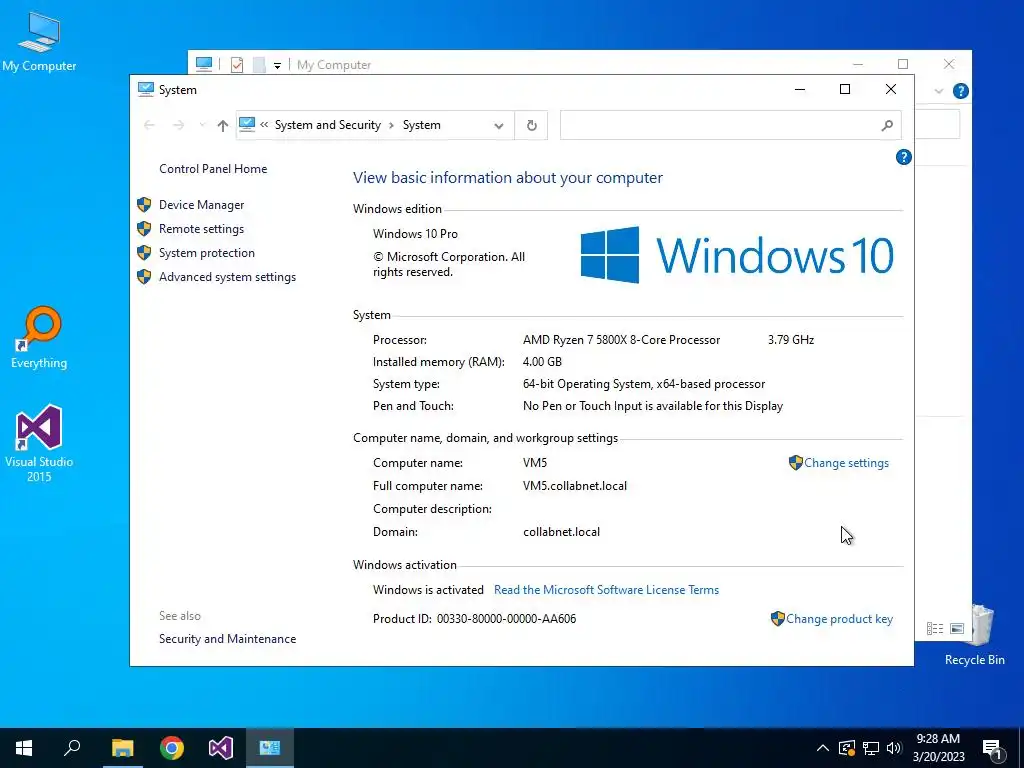
Task: Click the search magnifier icon in System window
Action: [x=887, y=125]
